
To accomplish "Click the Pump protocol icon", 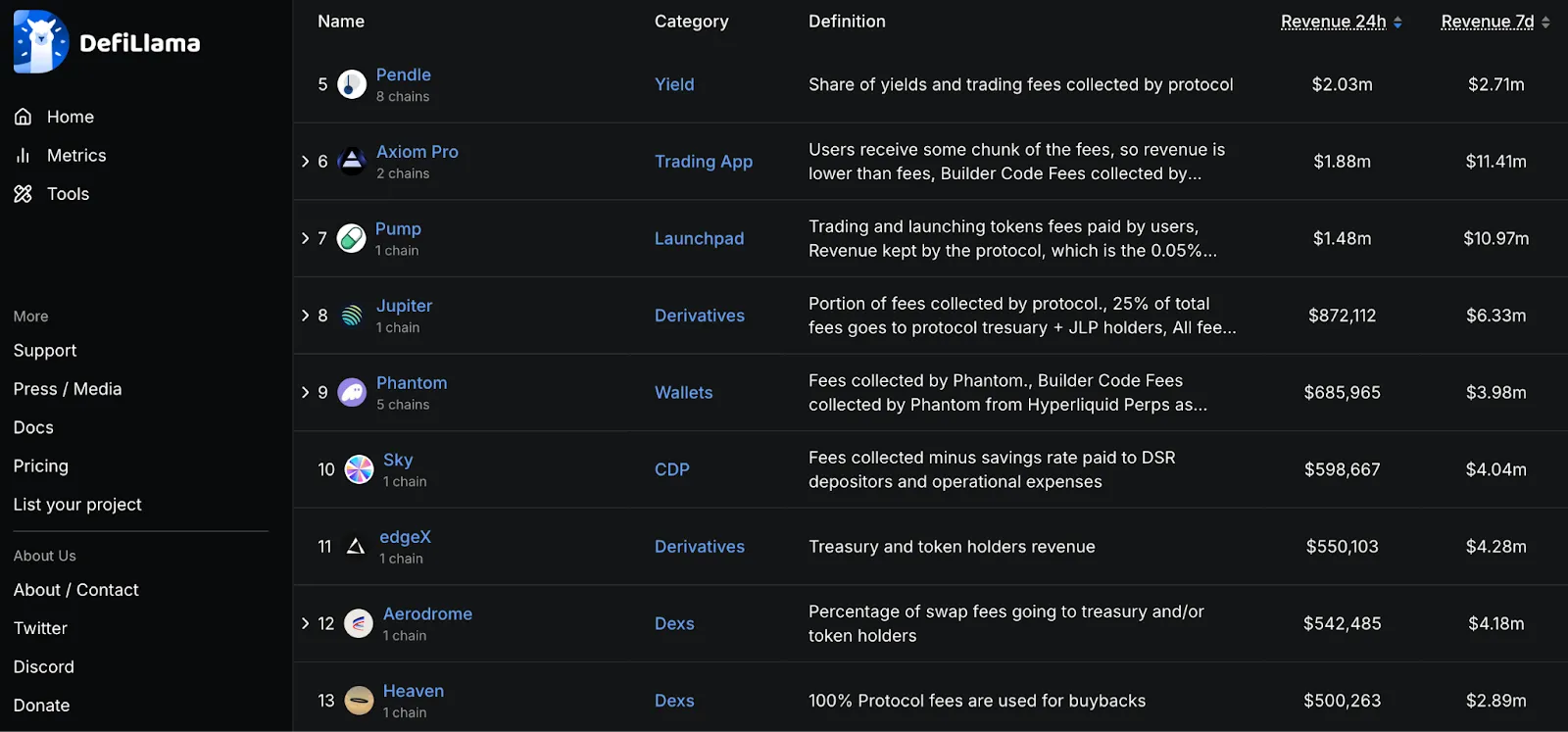I will [x=351, y=238].
